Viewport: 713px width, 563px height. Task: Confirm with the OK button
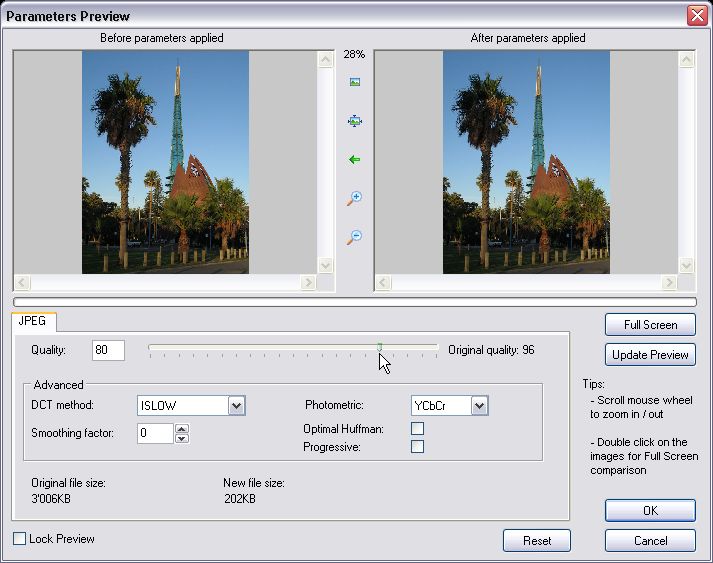click(650, 511)
